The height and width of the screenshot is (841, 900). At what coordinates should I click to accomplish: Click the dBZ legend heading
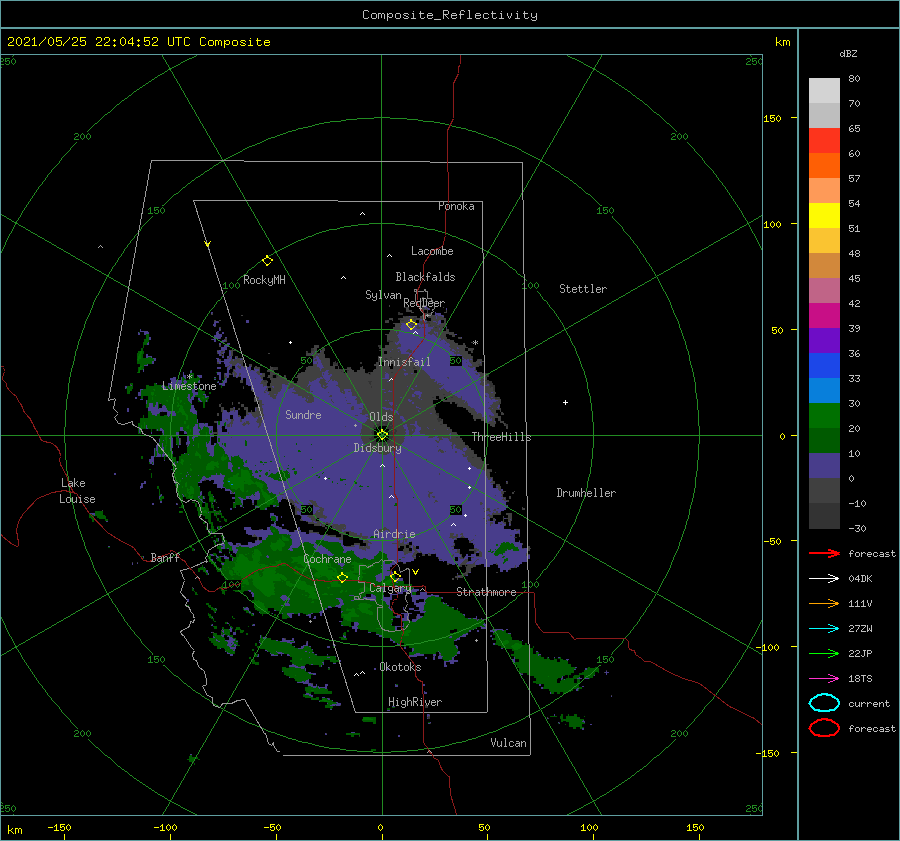click(x=848, y=53)
